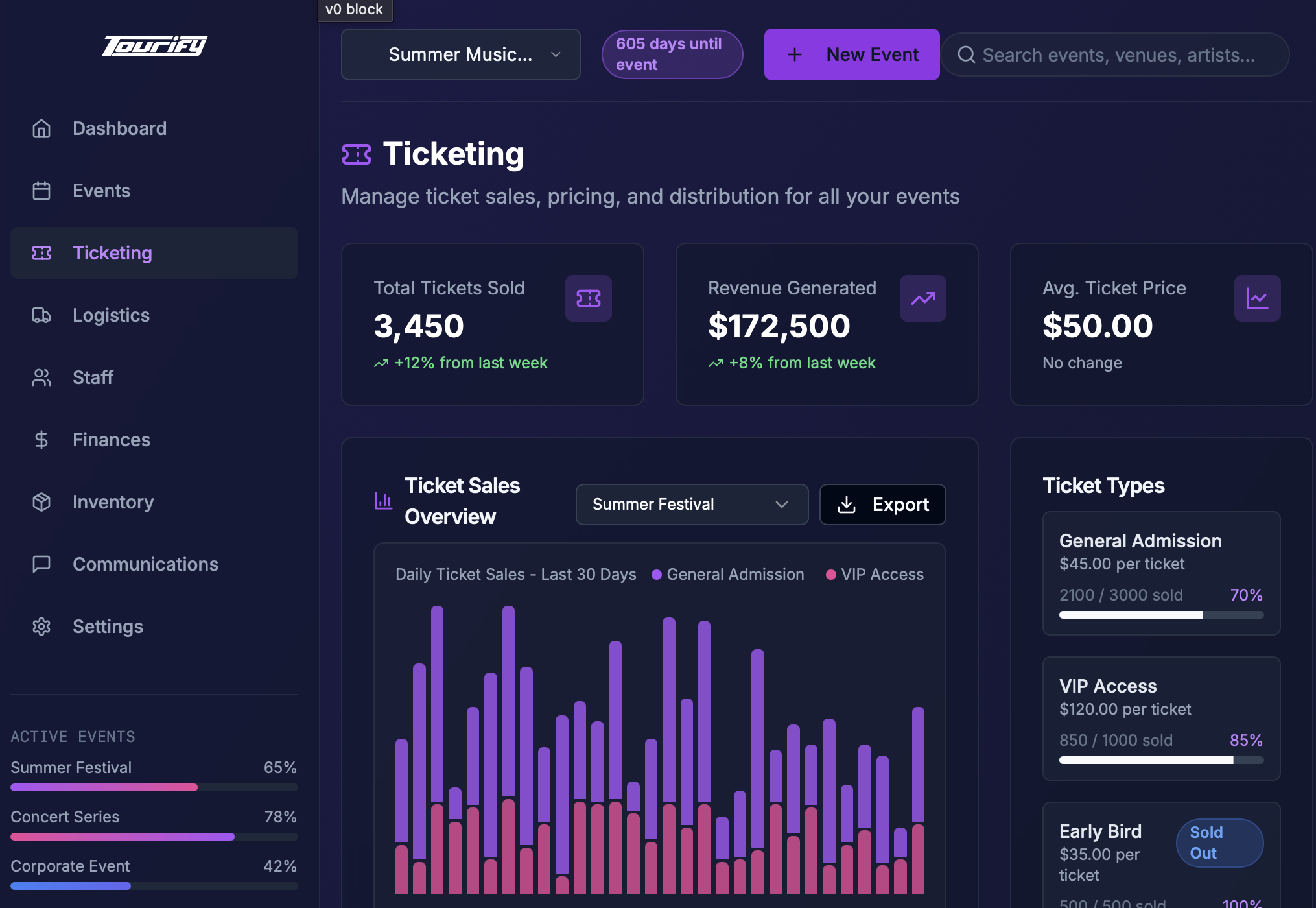The image size is (1316, 908).
Task: Click the line chart icon in Avg. Ticket Price card
Action: pos(1258,298)
